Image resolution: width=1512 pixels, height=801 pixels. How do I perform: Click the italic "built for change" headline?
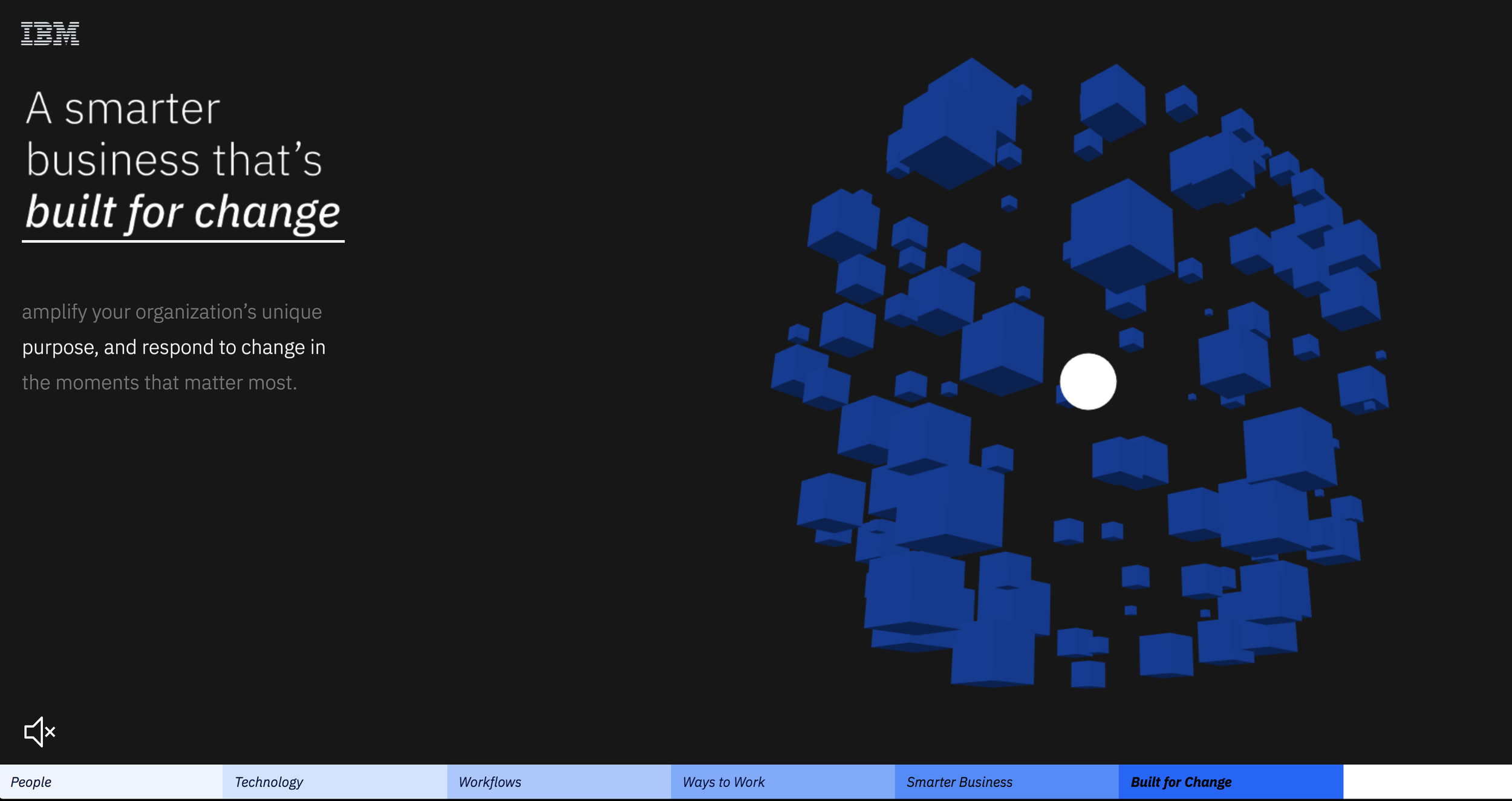(183, 212)
